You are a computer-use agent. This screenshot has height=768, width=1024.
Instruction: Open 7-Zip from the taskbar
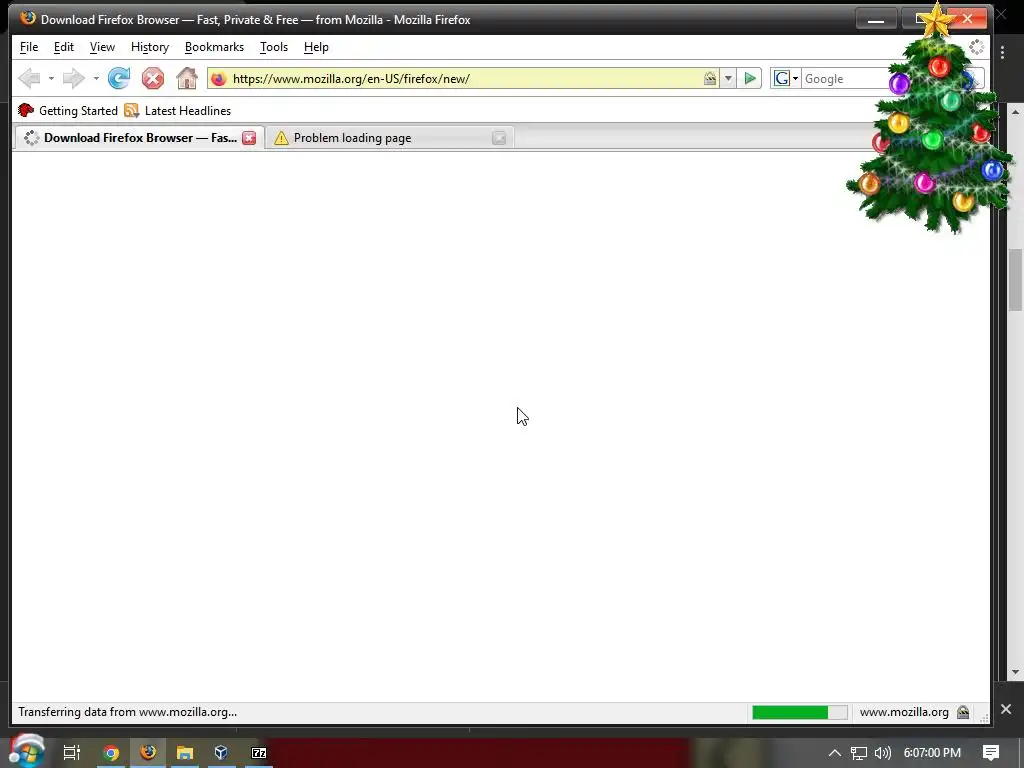pos(259,753)
